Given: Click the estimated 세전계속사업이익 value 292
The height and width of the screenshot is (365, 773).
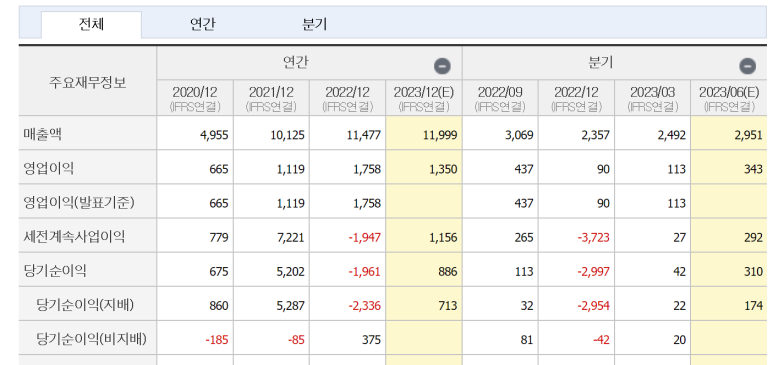Looking at the screenshot, I should 754,238.
